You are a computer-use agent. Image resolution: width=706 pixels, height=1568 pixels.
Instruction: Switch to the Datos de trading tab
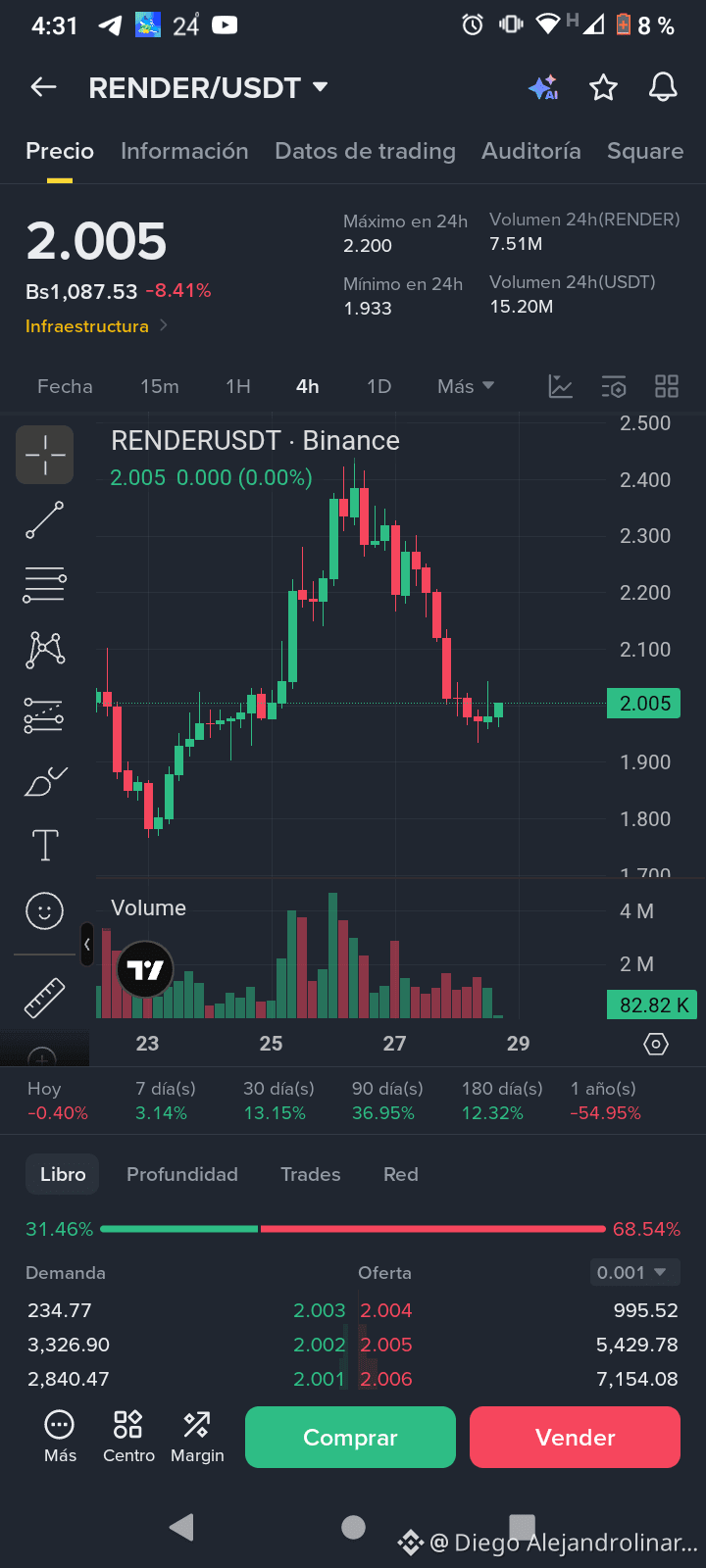coord(365,151)
